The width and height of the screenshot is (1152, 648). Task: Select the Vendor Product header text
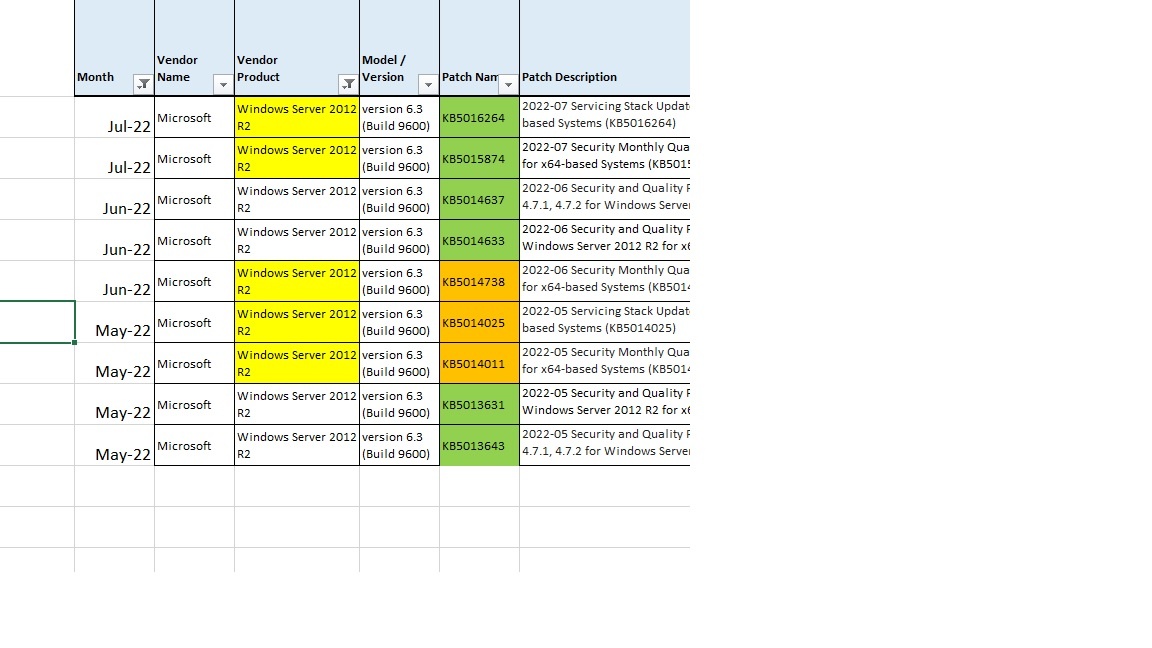258,68
